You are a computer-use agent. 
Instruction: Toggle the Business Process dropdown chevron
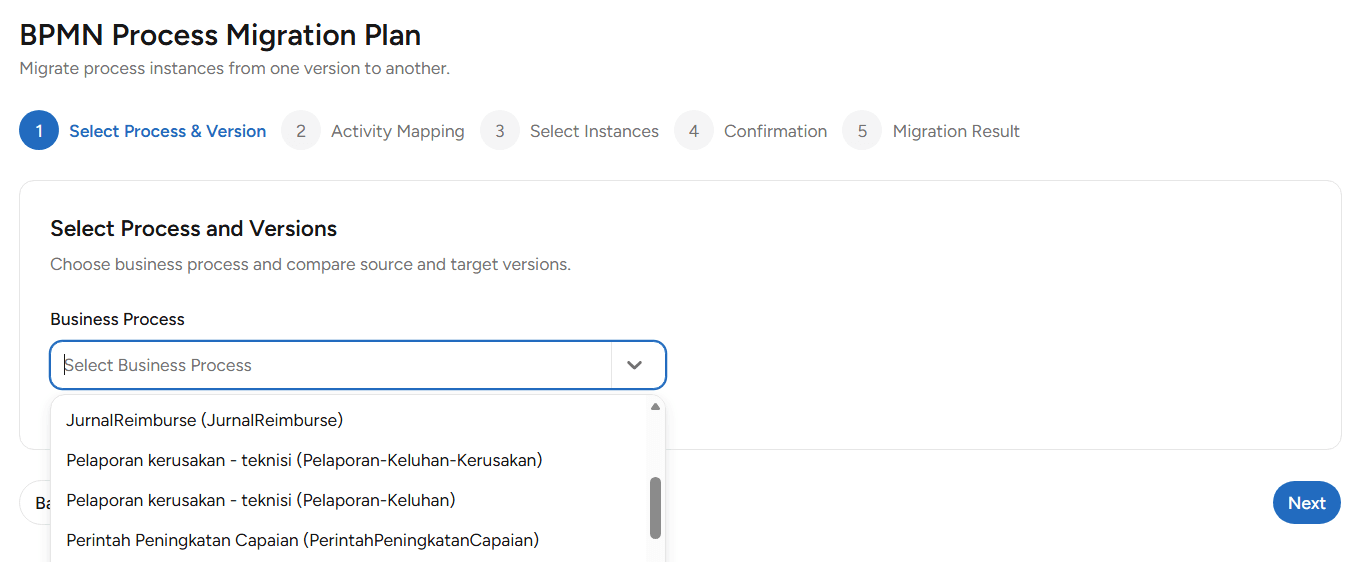pos(634,365)
